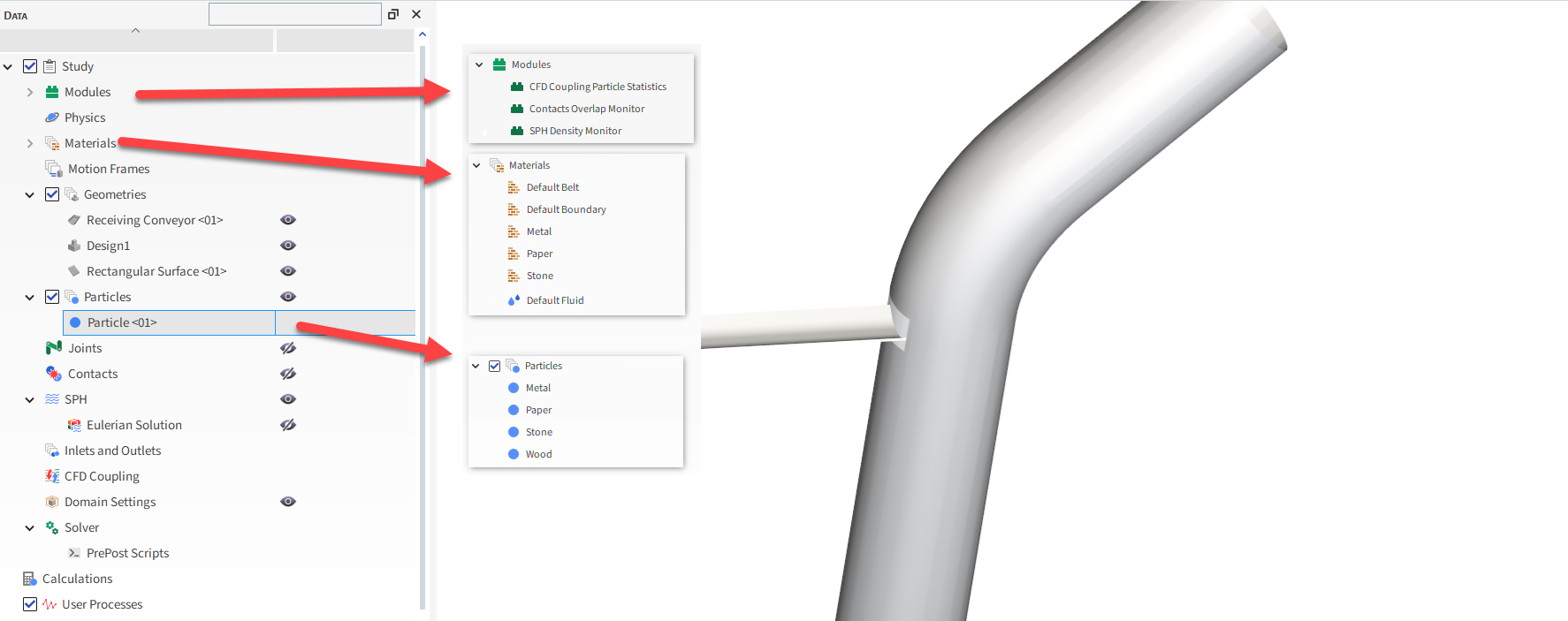Hide Design1 using its eye icon
The width and height of the screenshot is (1568, 621).
[288, 246]
